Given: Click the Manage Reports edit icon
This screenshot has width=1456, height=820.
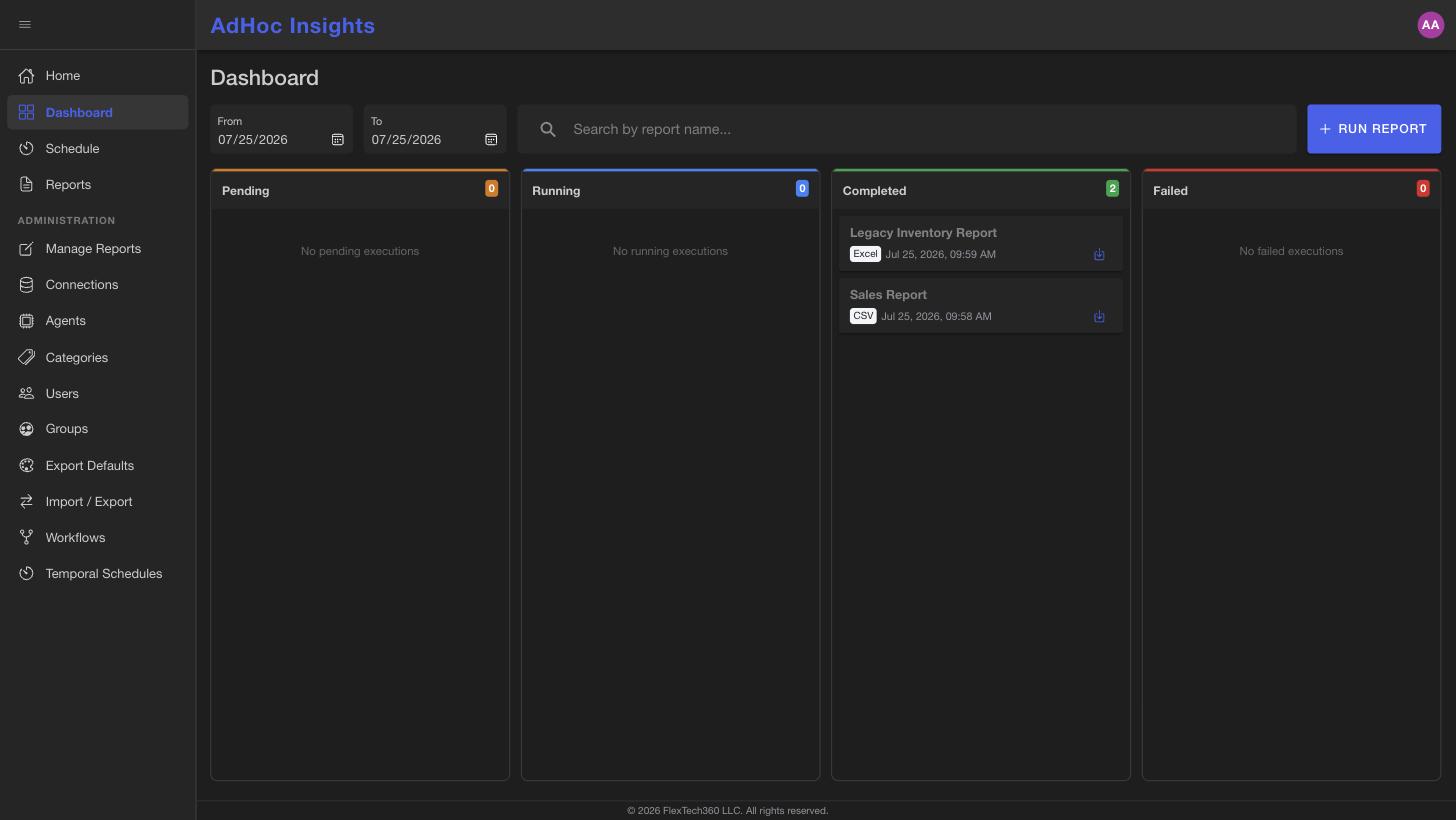Looking at the screenshot, I should click(x=26, y=249).
